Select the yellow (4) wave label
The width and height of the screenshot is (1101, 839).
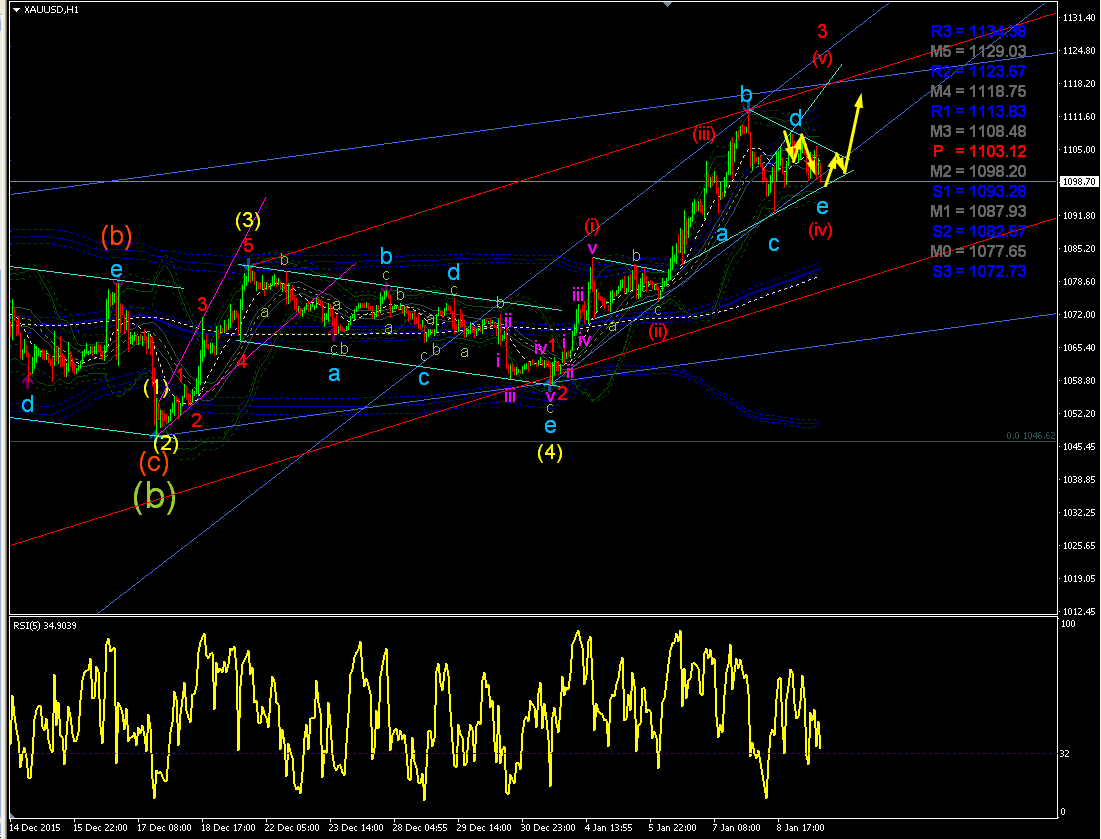click(550, 453)
